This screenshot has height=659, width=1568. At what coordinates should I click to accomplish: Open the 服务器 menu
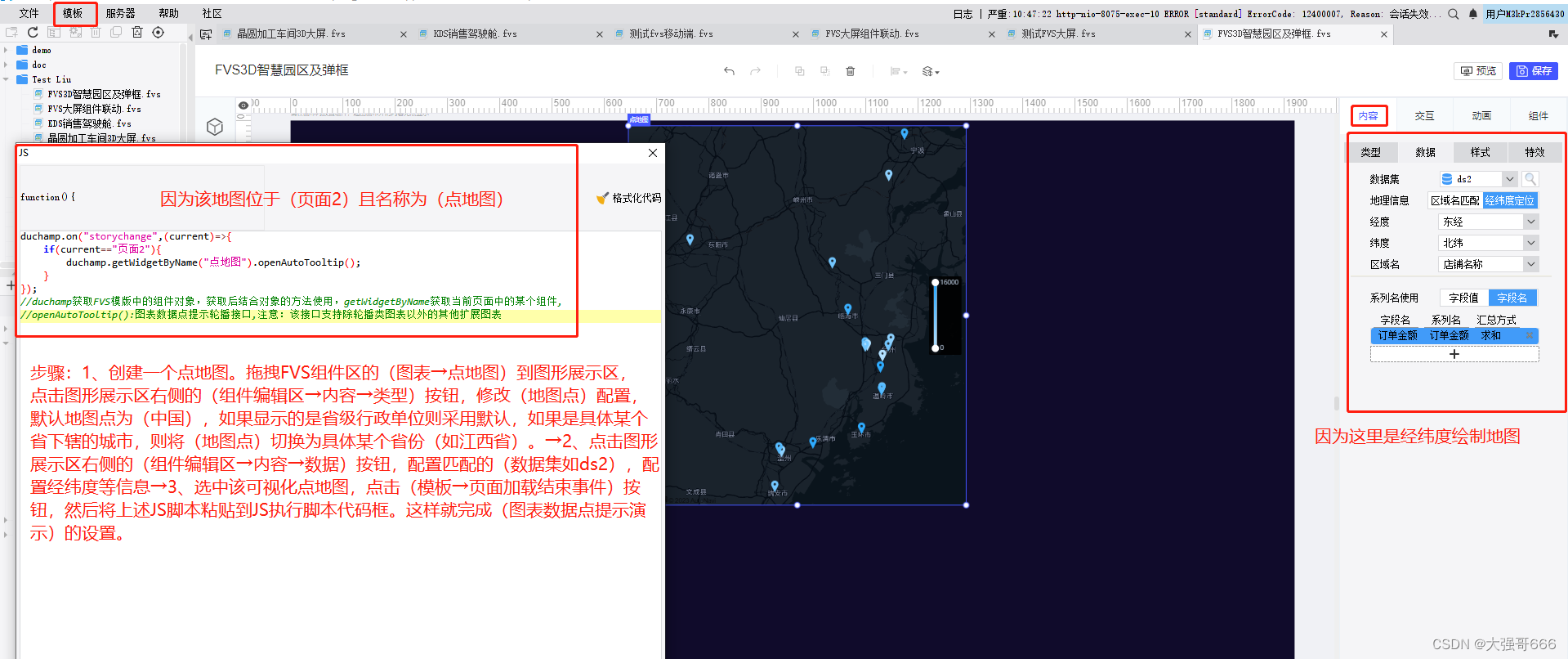pos(120,13)
